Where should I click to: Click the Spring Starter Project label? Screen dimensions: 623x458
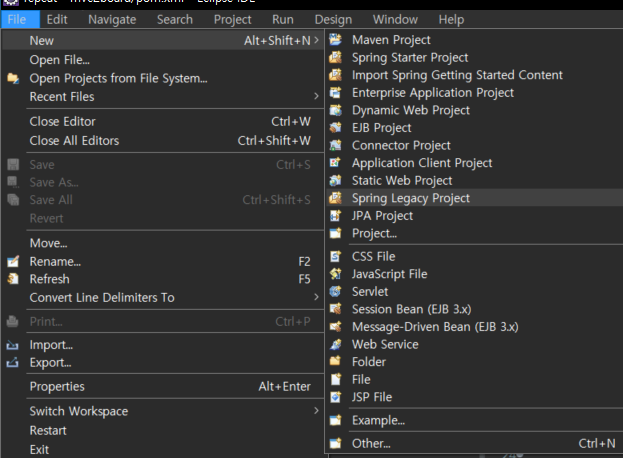pyautogui.click(x=410, y=58)
